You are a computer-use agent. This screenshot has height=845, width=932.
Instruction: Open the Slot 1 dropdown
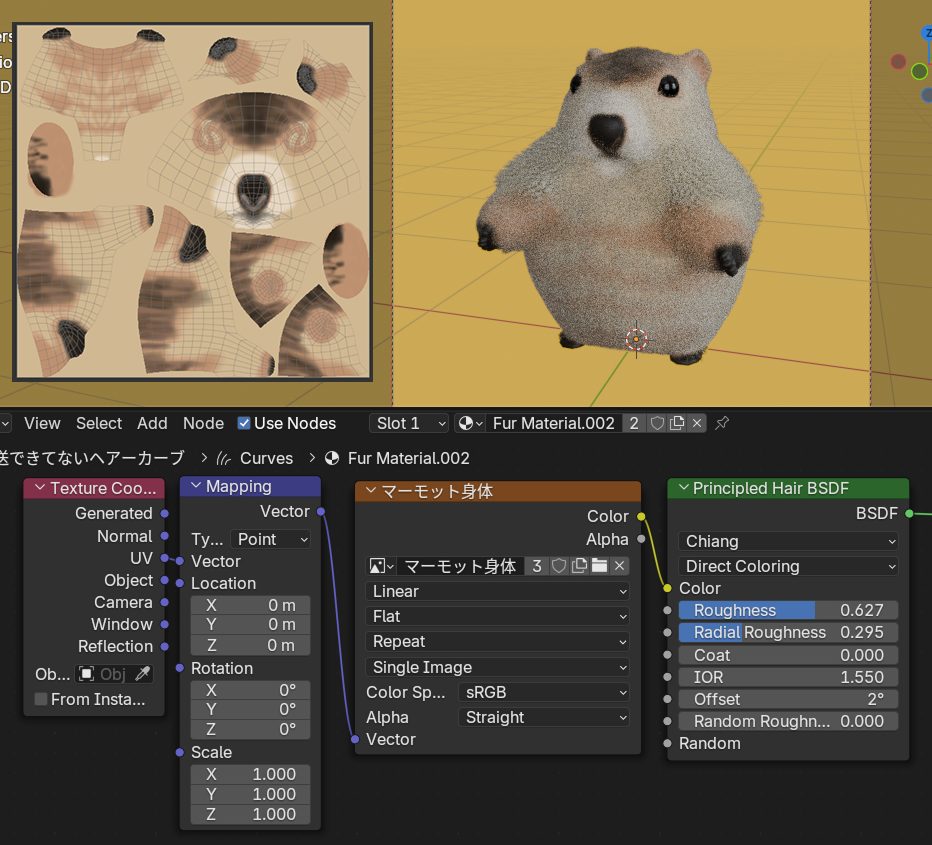(409, 423)
